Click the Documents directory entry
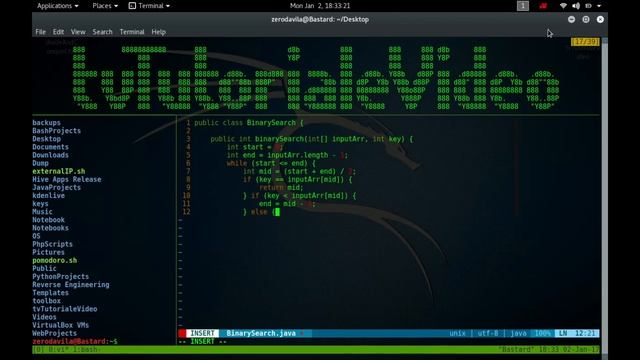Viewport: 640px width, 360px height. point(50,147)
